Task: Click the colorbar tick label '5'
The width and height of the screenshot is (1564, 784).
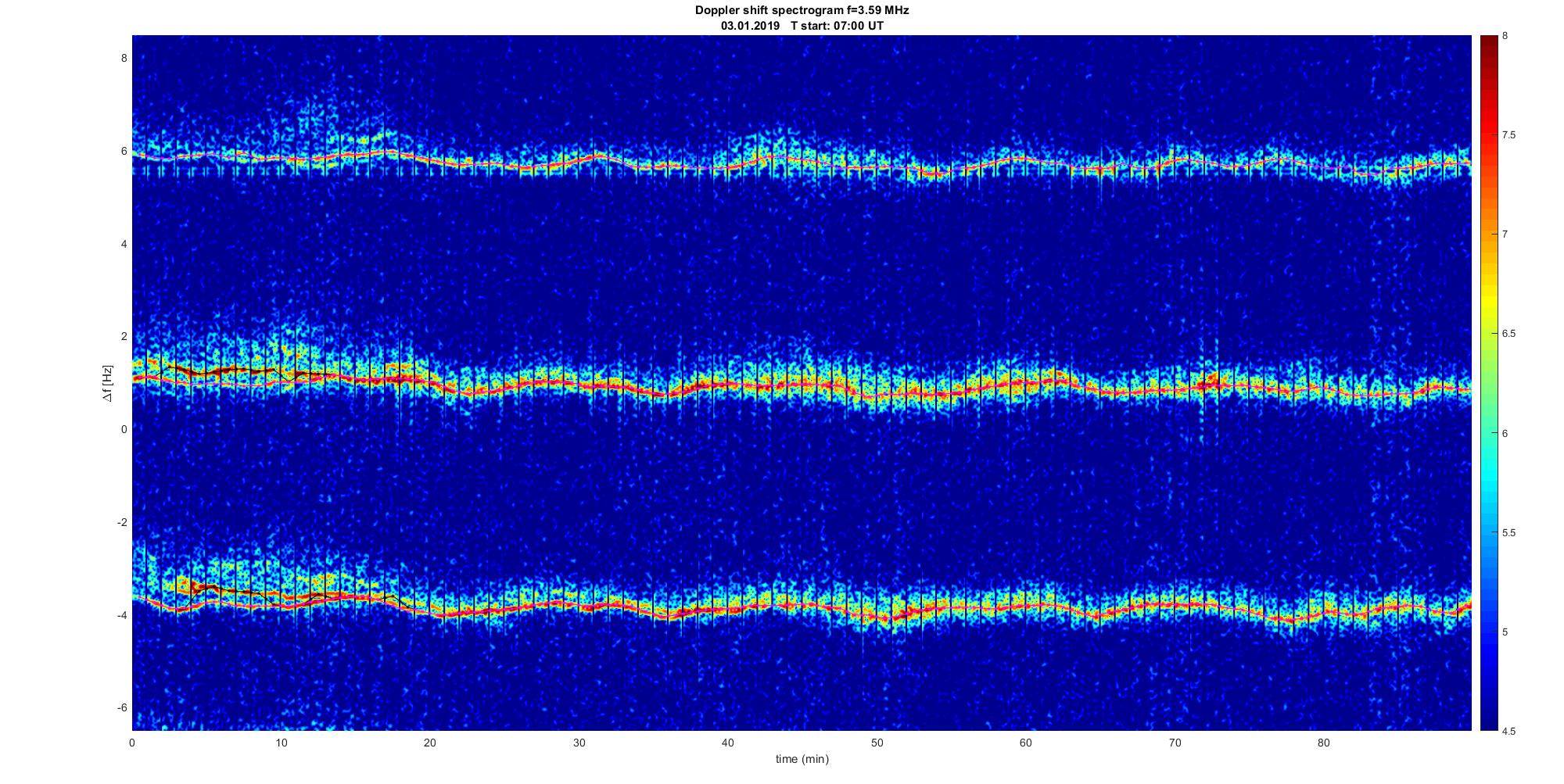Action: click(1505, 632)
